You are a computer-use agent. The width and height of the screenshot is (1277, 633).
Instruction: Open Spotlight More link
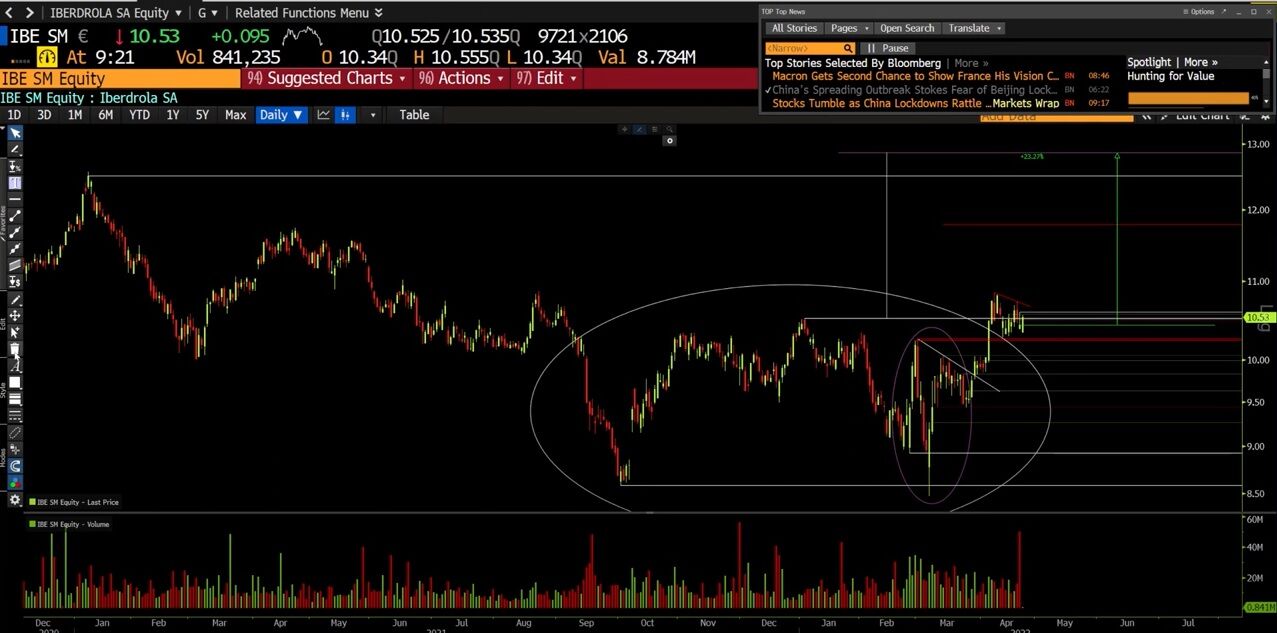point(1201,62)
